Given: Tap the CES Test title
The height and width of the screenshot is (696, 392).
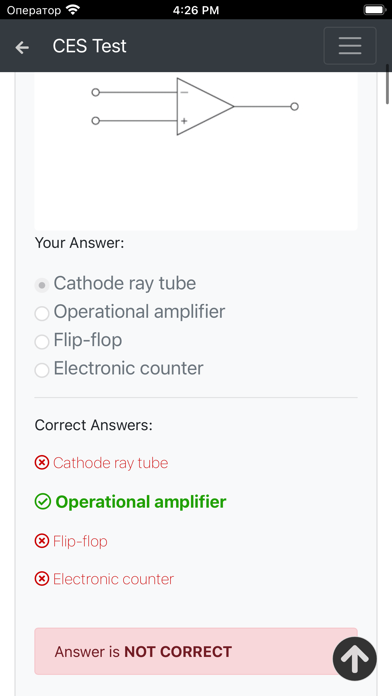Looking at the screenshot, I should (90, 46).
